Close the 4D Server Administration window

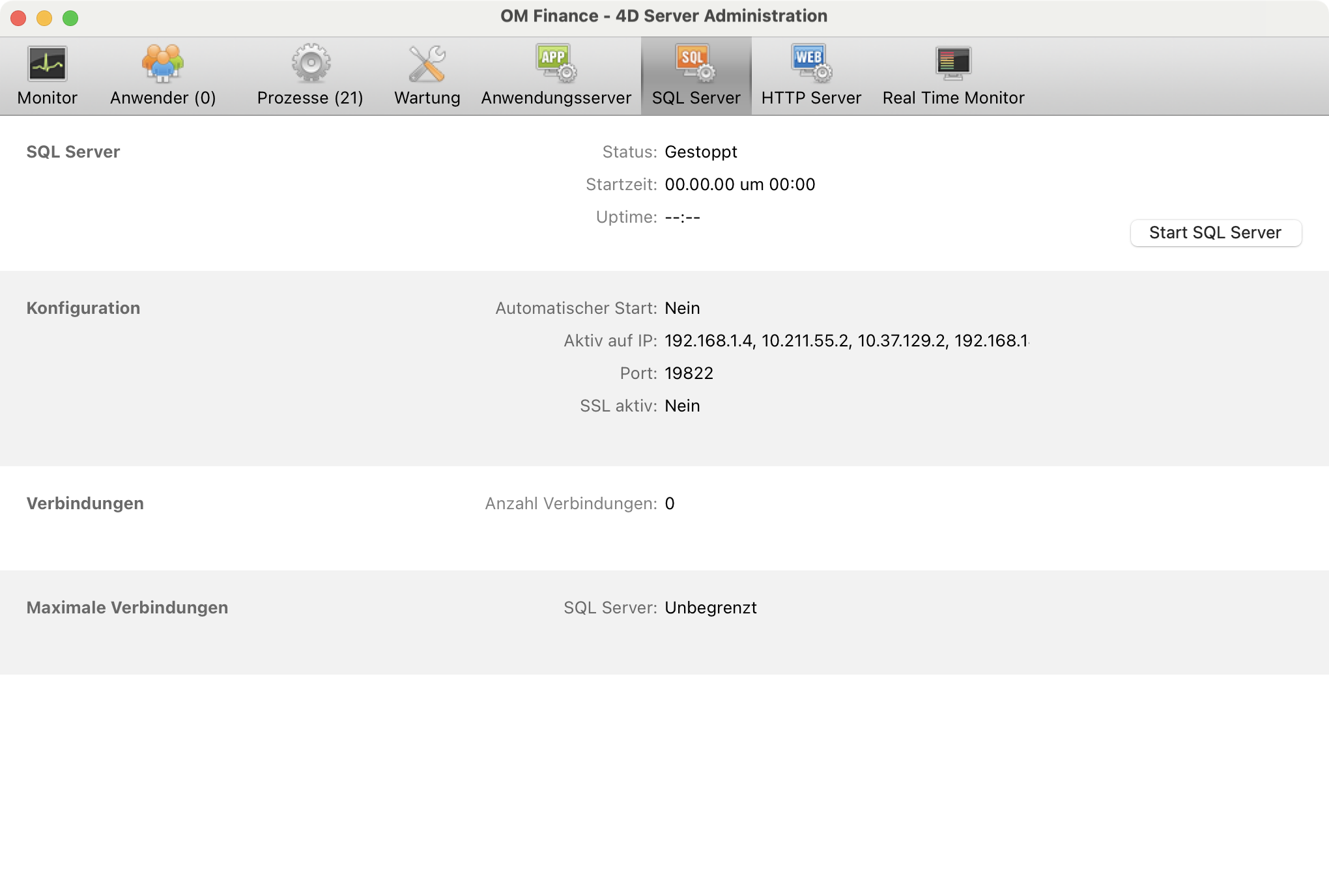18,18
